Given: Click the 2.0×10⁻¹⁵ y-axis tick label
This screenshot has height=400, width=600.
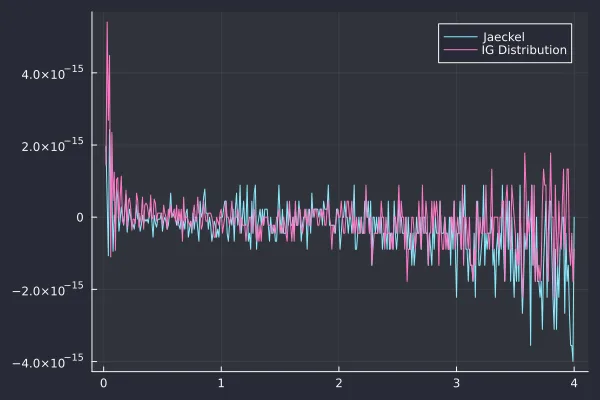Looking at the screenshot, I should (52, 145).
